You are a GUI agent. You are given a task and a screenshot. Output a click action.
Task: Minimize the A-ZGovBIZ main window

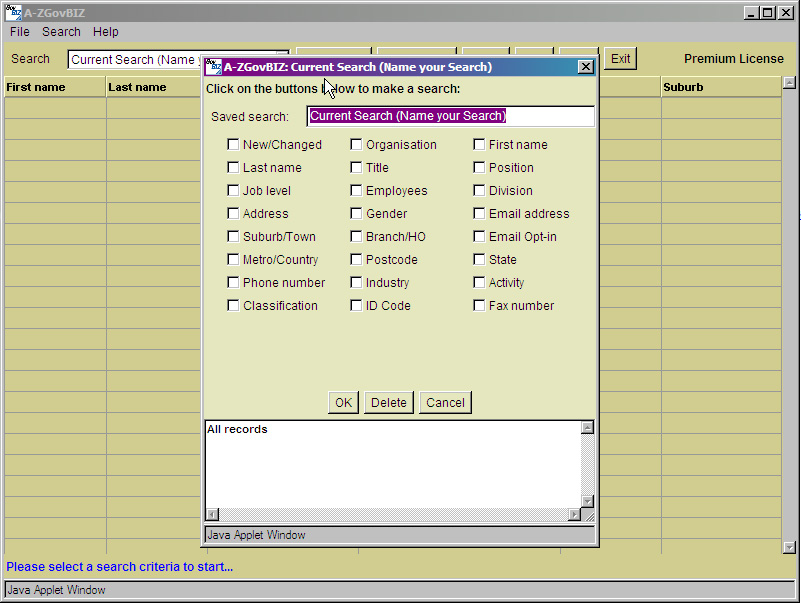pyautogui.click(x=750, y=13)
